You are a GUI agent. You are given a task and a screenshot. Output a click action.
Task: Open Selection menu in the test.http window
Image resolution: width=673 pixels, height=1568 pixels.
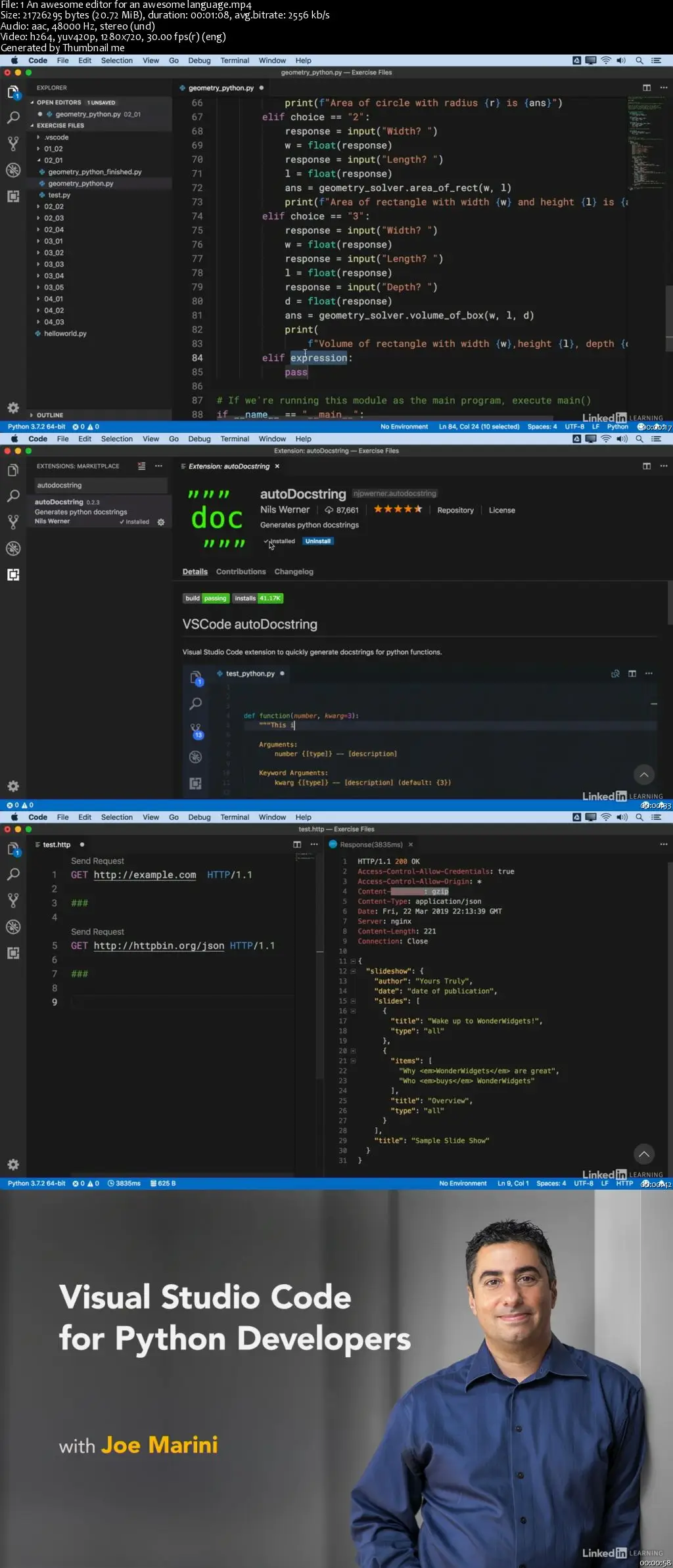[117, 817]
